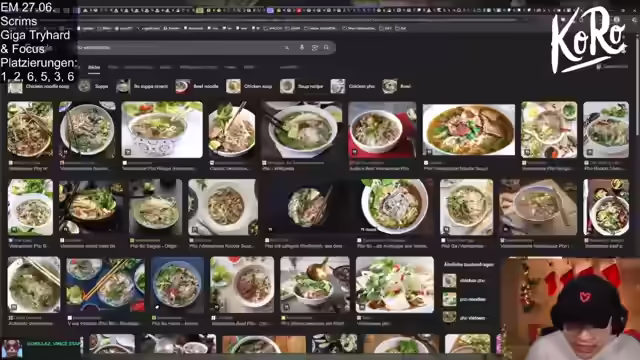Select the Bilder tab
The height and width of the screenshot is (360, 640).
(94, 67)
